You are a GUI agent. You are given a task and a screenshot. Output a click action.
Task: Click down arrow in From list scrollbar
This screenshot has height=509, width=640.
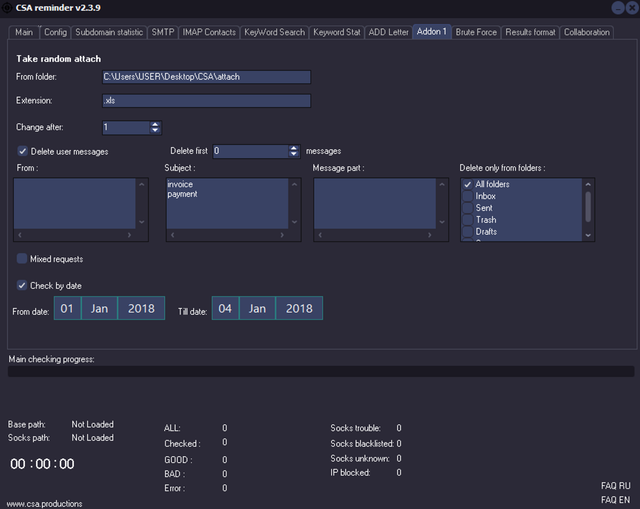pyautogui.click(x=142, y=222)
